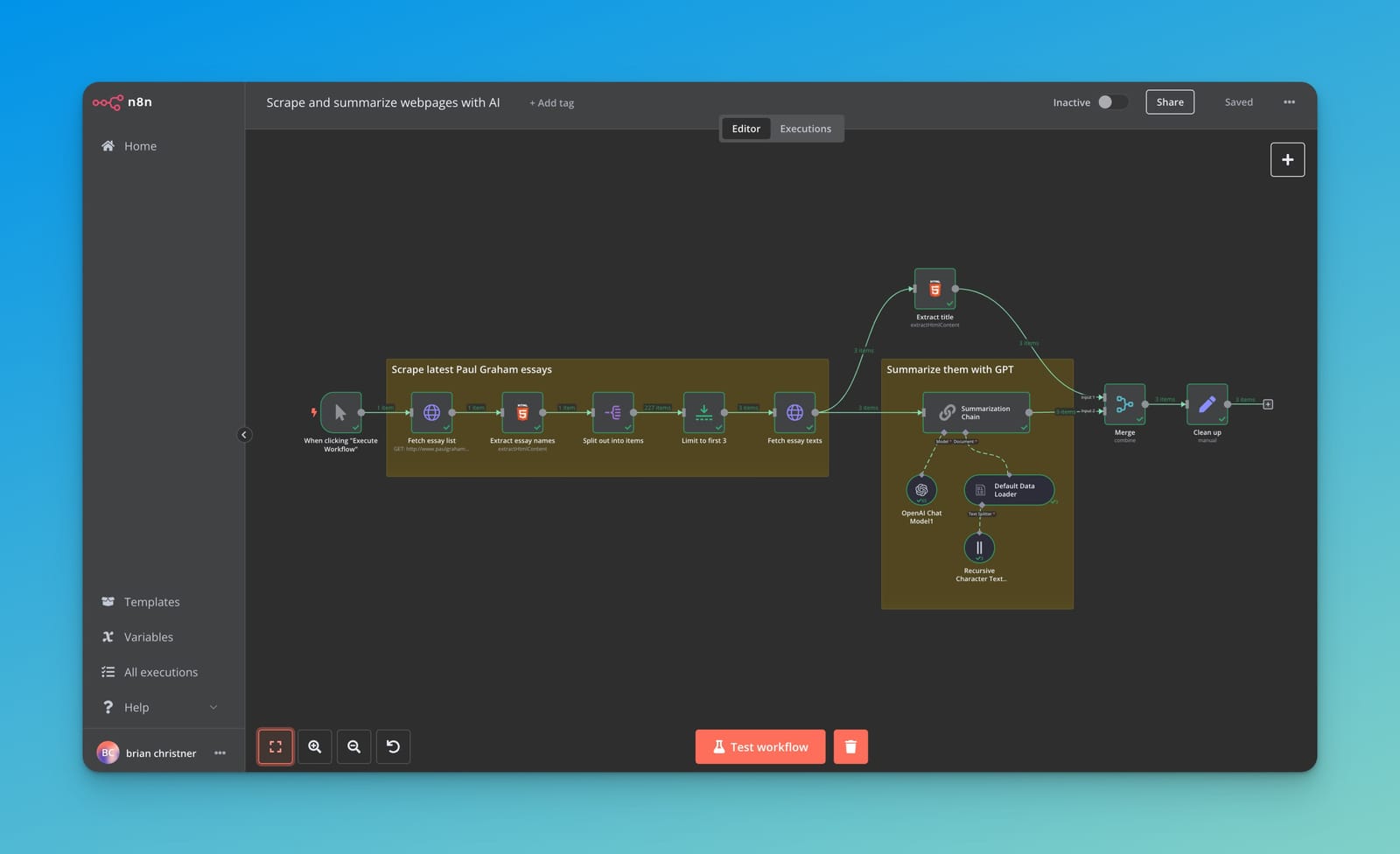This screenshot has height=854, width=1400.
Task: Open the Summarization Chain node
Action: pyautogui.click(x=976, y=412)
